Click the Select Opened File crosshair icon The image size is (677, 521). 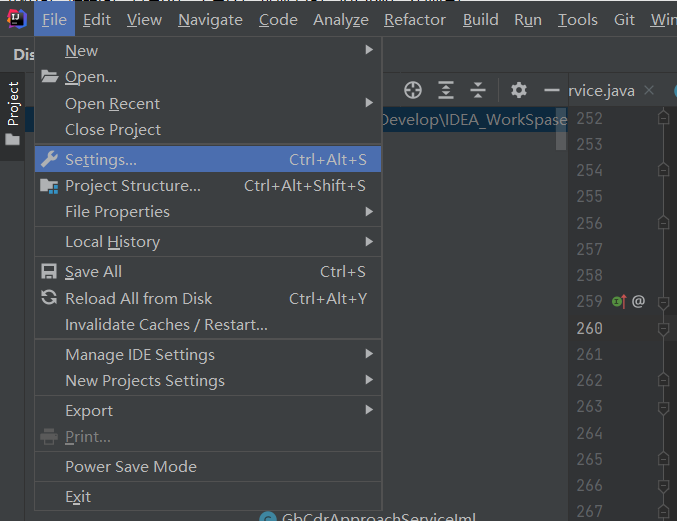click(413, 90)
